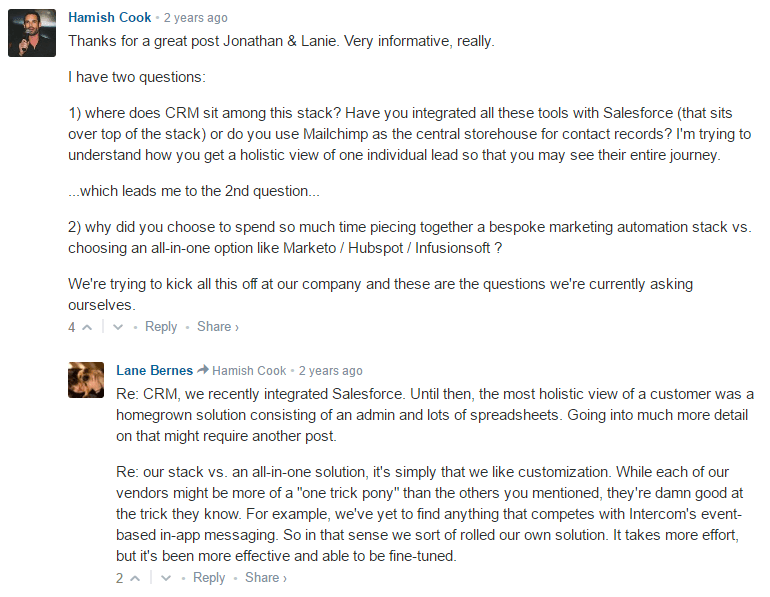Expand Share options under Lane's reply
Screen dimensions: 770x597
tap(266, 577)
